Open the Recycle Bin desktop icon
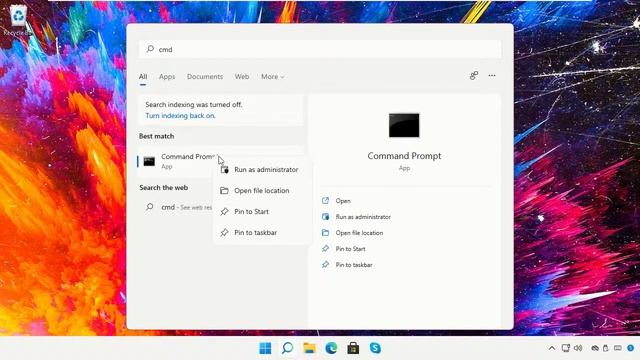The width and height of the screenshot is (640, 360). (x=18, y=20)
